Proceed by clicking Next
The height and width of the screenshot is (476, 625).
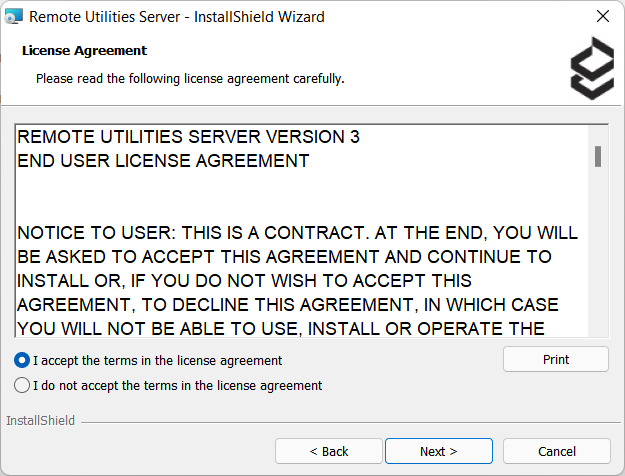(438, 451)
